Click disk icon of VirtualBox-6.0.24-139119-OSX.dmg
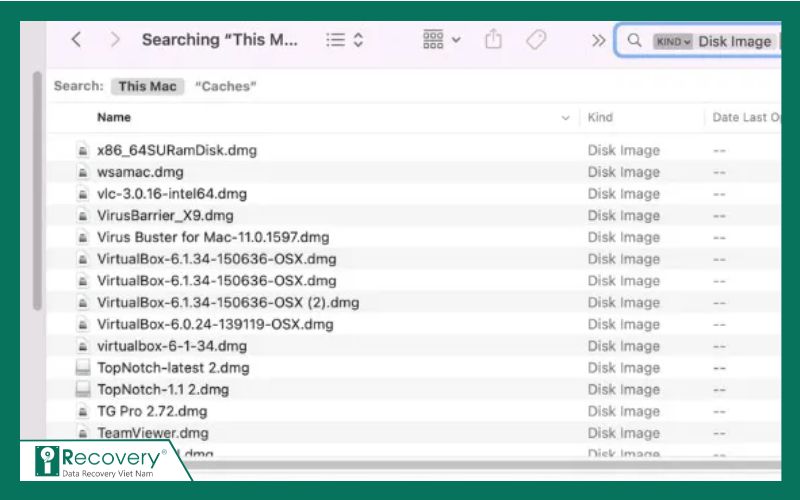 (x=83, y=324)
